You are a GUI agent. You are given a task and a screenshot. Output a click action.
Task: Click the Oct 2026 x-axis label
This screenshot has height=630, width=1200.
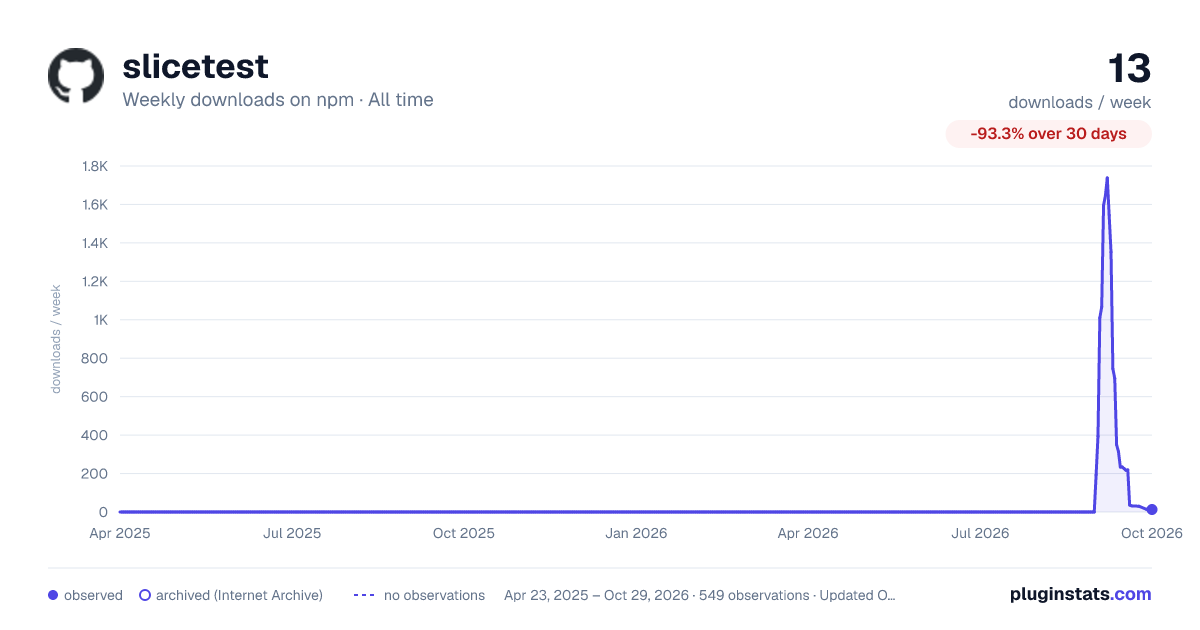[x=1152, y=533]
